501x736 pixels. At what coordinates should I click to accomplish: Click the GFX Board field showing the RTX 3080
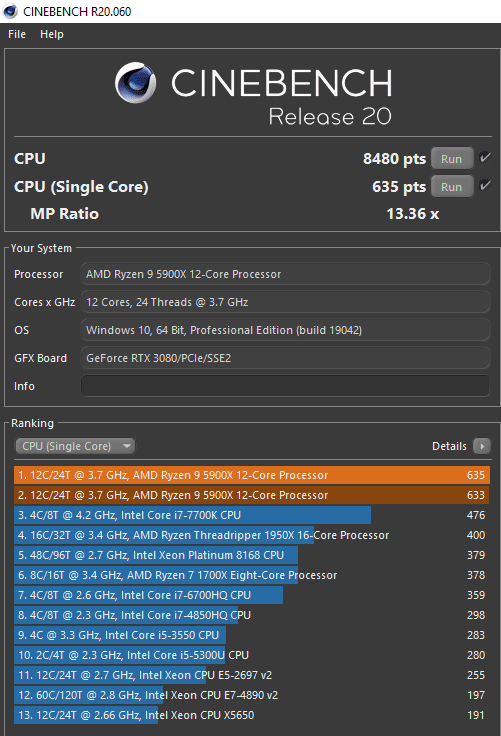tap(285, 358)
